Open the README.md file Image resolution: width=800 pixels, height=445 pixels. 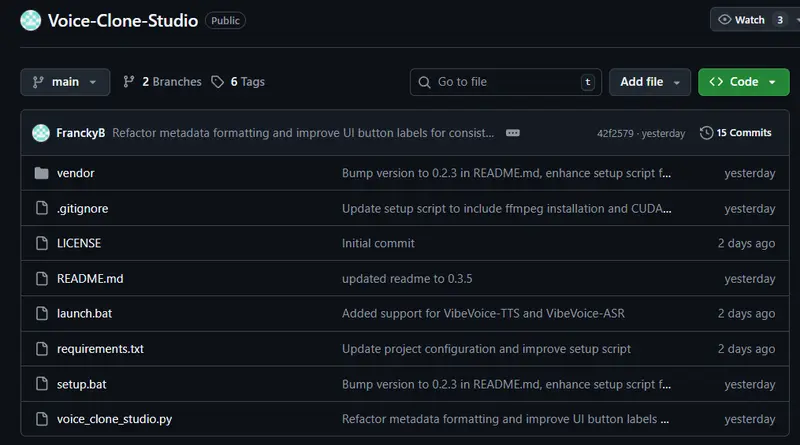pyautogui.click(x=90, y=279)
